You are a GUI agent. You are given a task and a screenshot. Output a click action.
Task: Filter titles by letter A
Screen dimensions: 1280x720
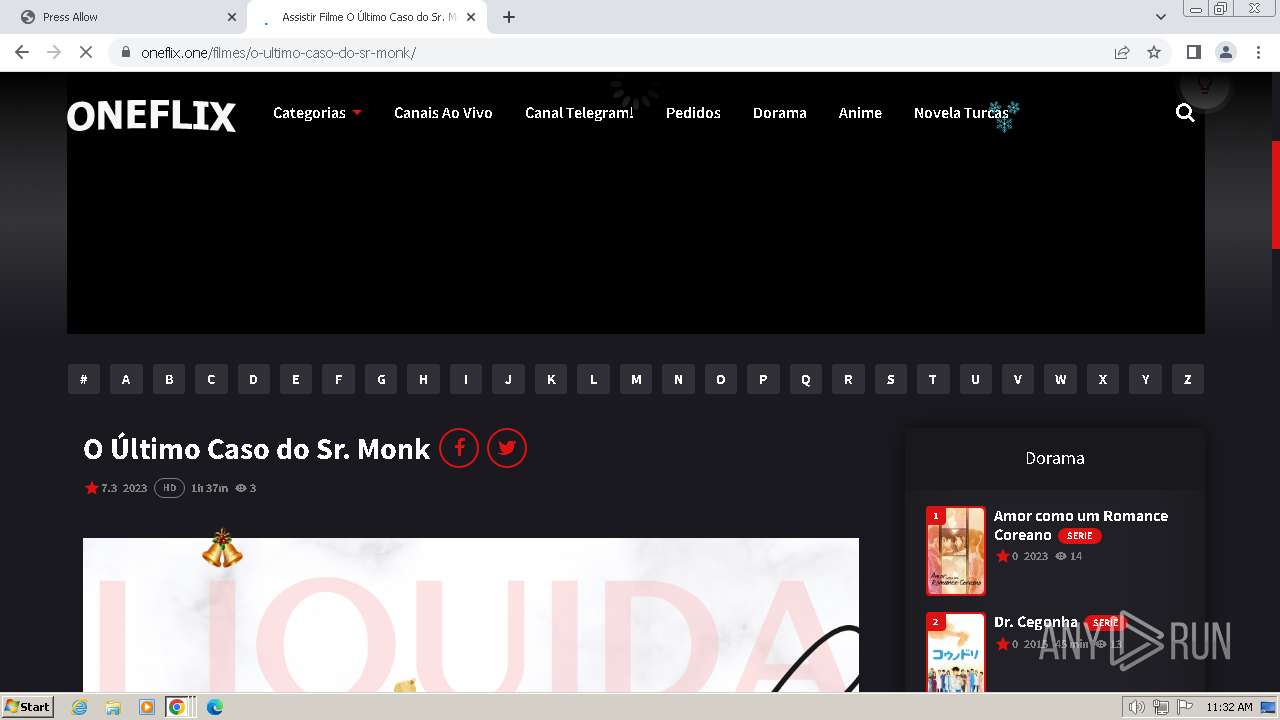pos(126,379)
